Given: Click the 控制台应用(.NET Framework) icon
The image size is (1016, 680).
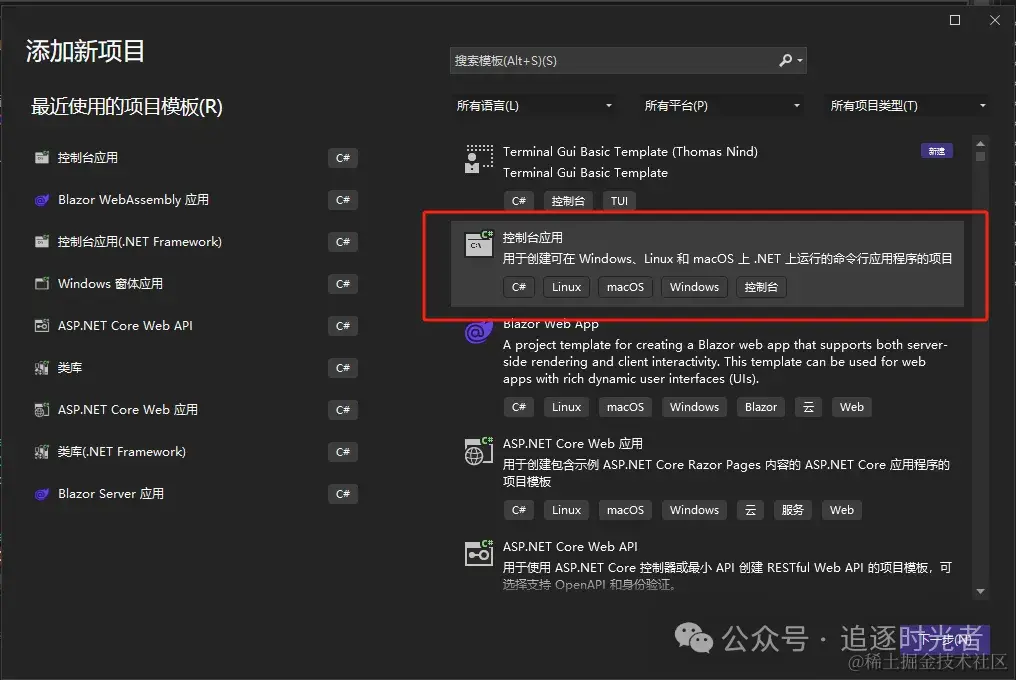Looking at the screenshot, I should point(41,242).
